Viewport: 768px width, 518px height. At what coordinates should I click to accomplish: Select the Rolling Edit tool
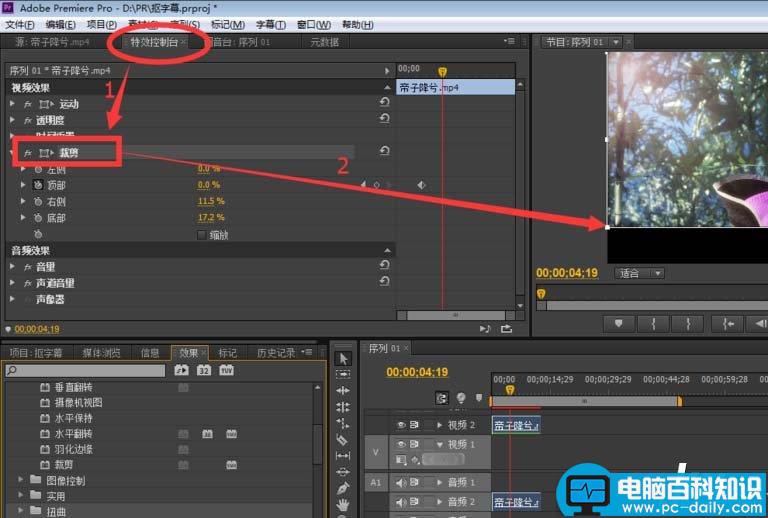[343, 406]
